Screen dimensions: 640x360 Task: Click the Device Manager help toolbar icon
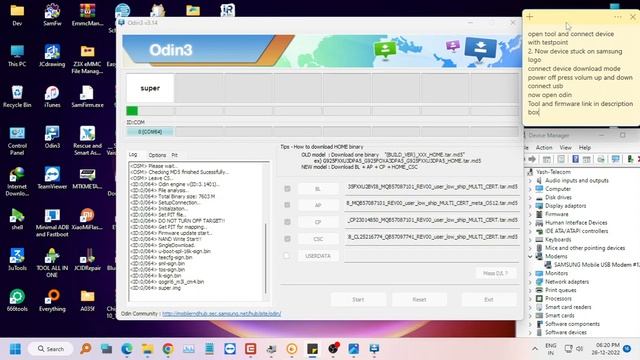click(x=575, y=159)
